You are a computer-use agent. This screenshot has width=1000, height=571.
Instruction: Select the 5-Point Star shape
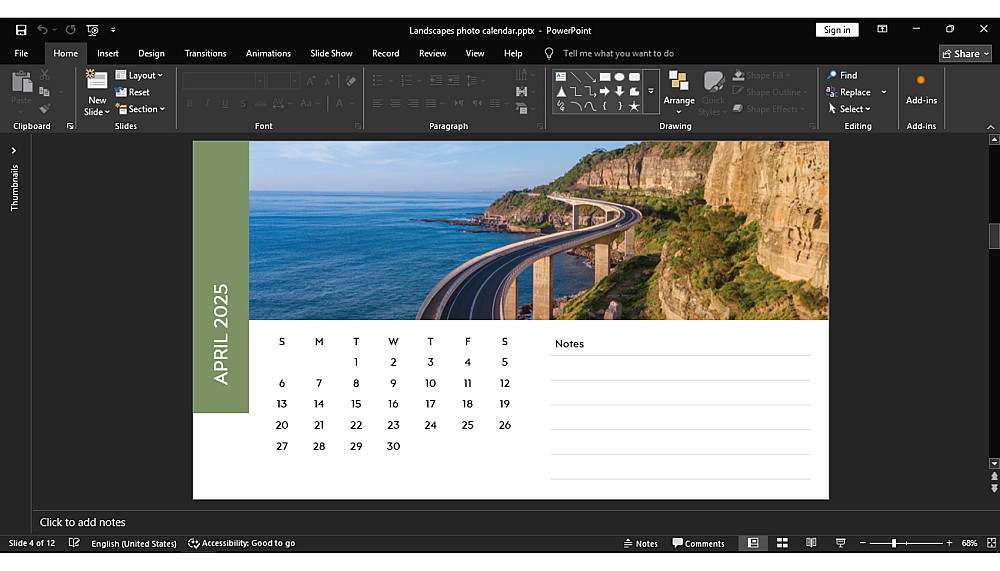[x=634, y=107]
